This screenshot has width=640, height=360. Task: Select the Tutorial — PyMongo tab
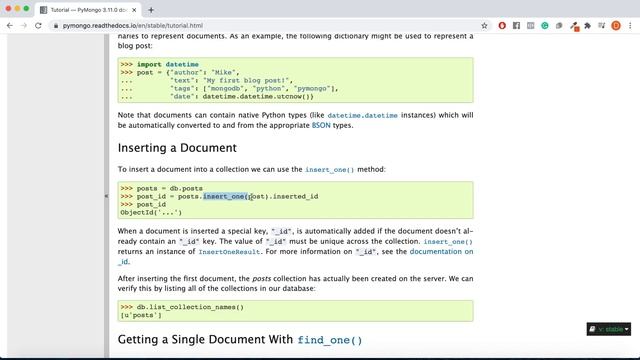[88, 10]
